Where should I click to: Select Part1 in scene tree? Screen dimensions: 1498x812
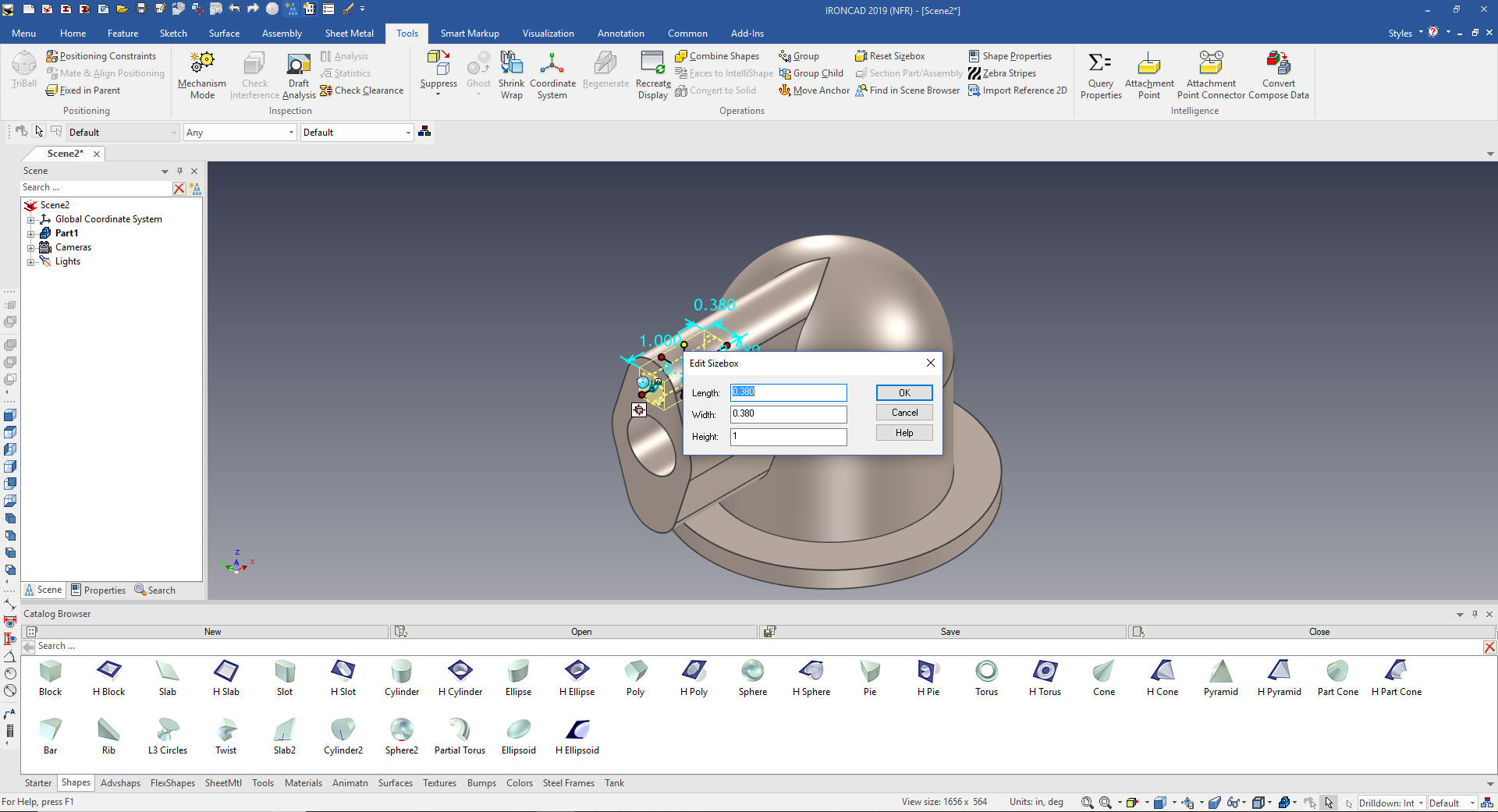(x=66, y=233)
